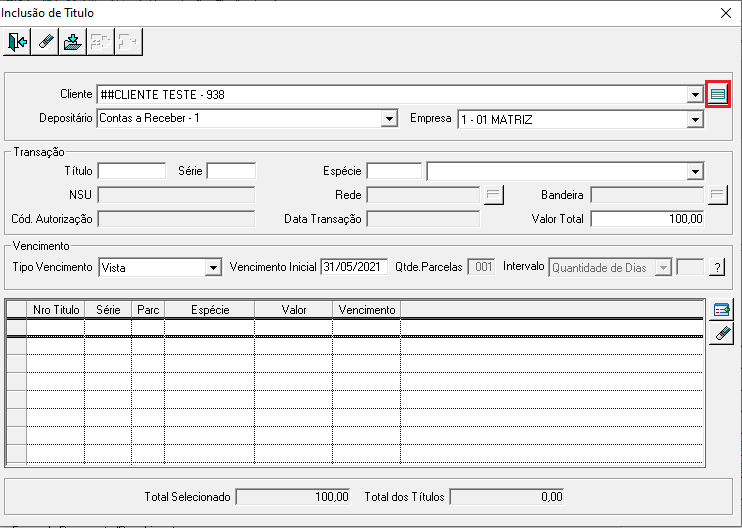Click the Total Selecionado field

click(x=293, y=497)
